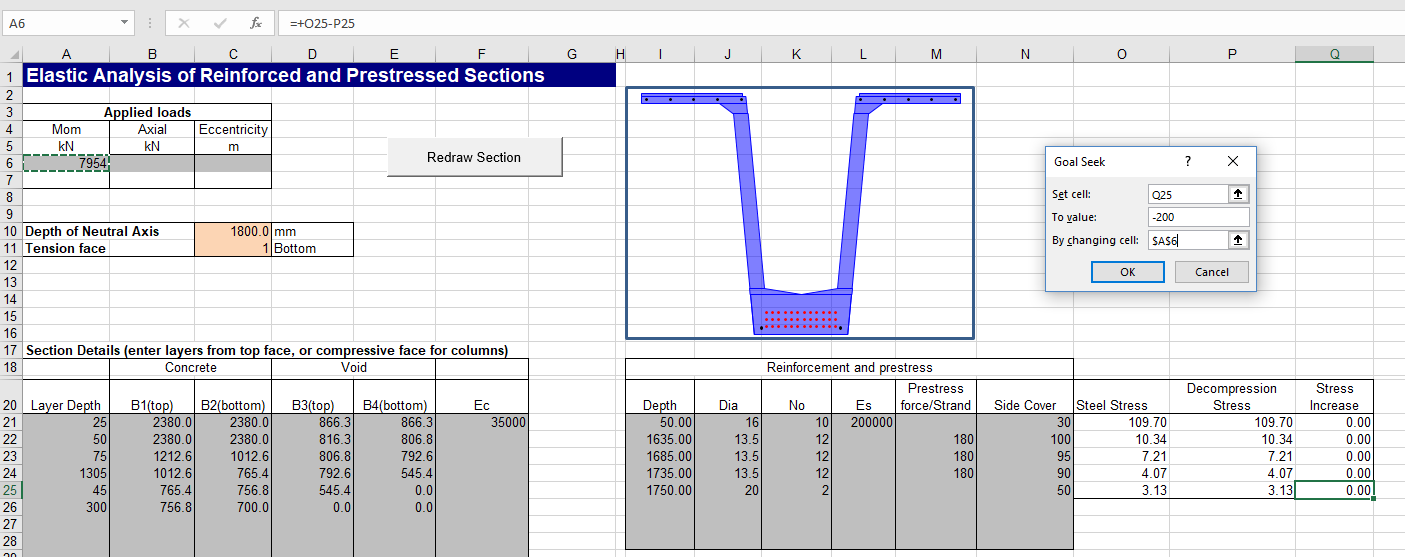Select column Q header
This screenshot has height=557, width=1405.
tap(1334, 55)
